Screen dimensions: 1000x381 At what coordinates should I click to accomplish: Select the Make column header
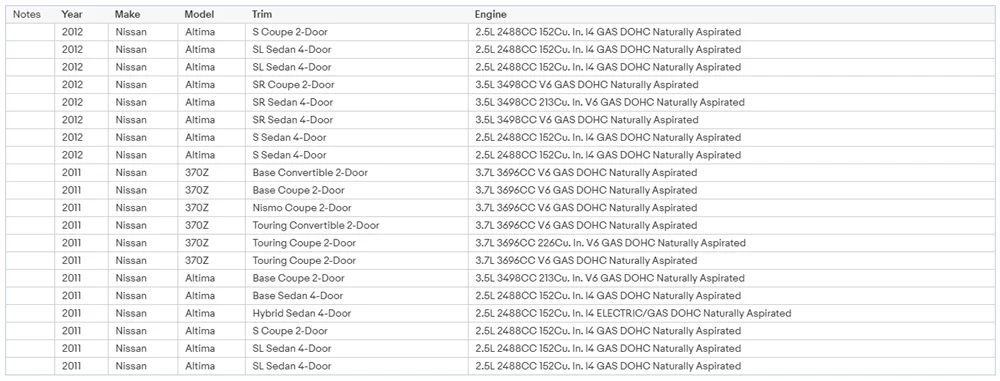(143, 15)
